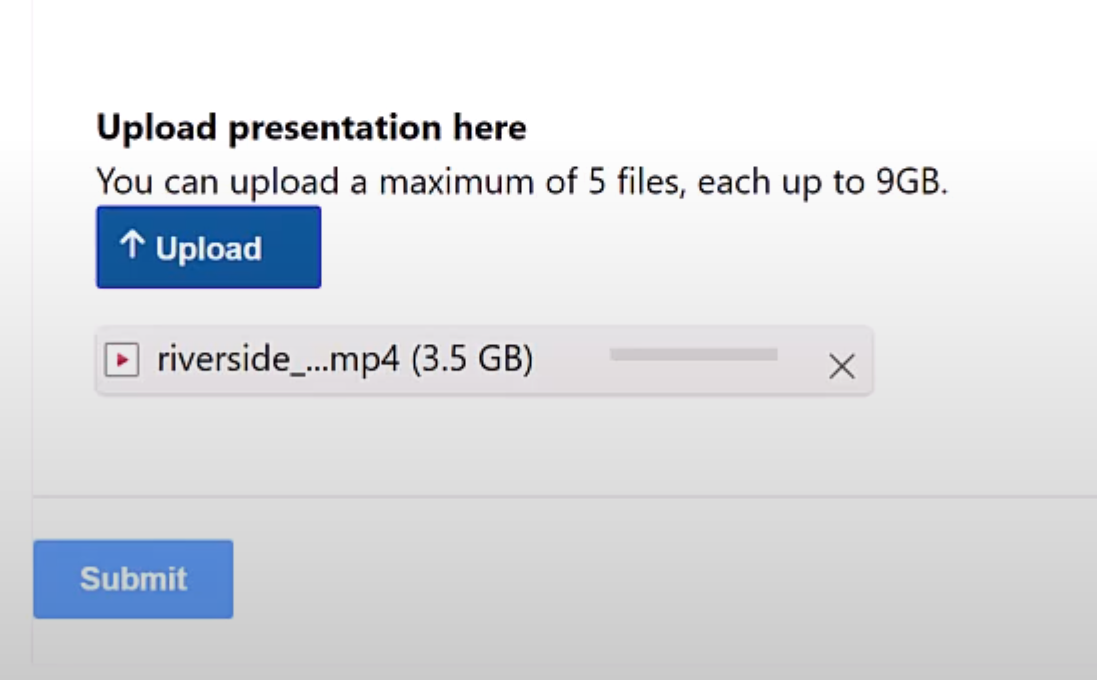Click the word Upload in blue button
Viewport: 1097px width, 680px height.
click(x=208, y=249)
